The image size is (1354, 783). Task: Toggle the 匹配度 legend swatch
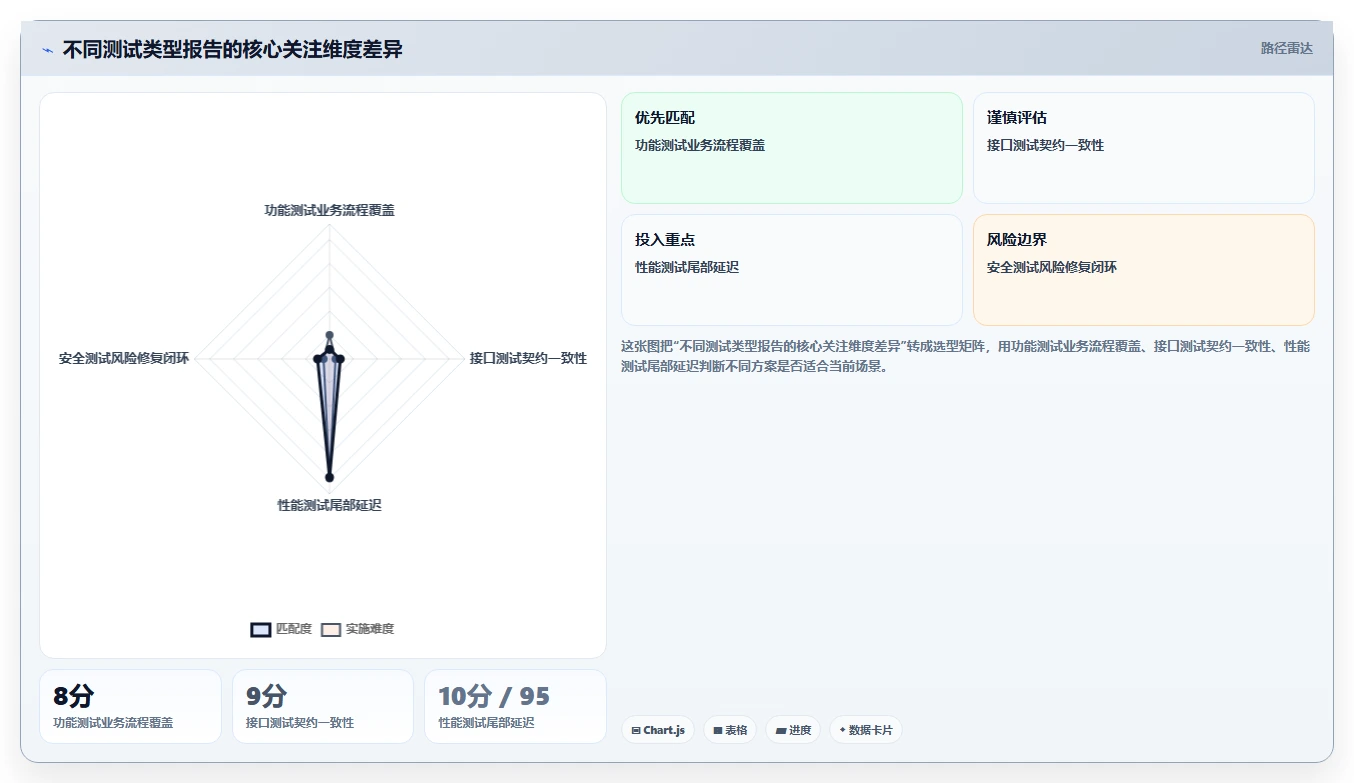tap(261, 629)
